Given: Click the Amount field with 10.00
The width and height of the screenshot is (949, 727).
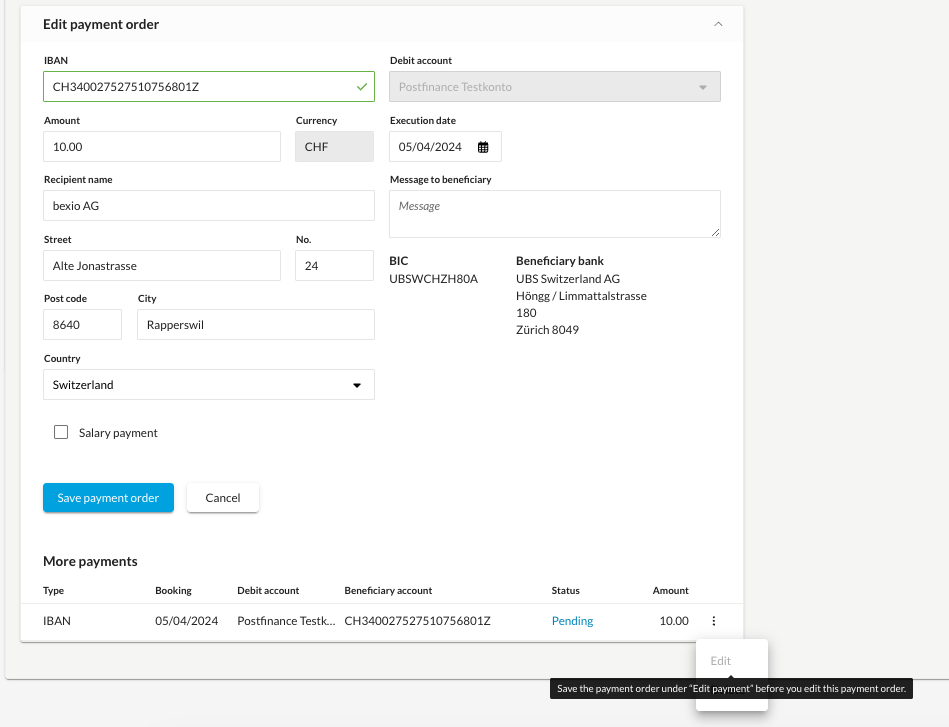Looking at the screenshot, I should 162,146.
